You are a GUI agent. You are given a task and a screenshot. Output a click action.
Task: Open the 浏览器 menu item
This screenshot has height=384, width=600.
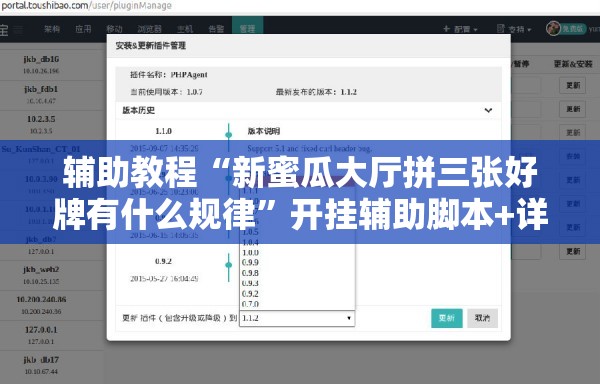click(149, 29)
